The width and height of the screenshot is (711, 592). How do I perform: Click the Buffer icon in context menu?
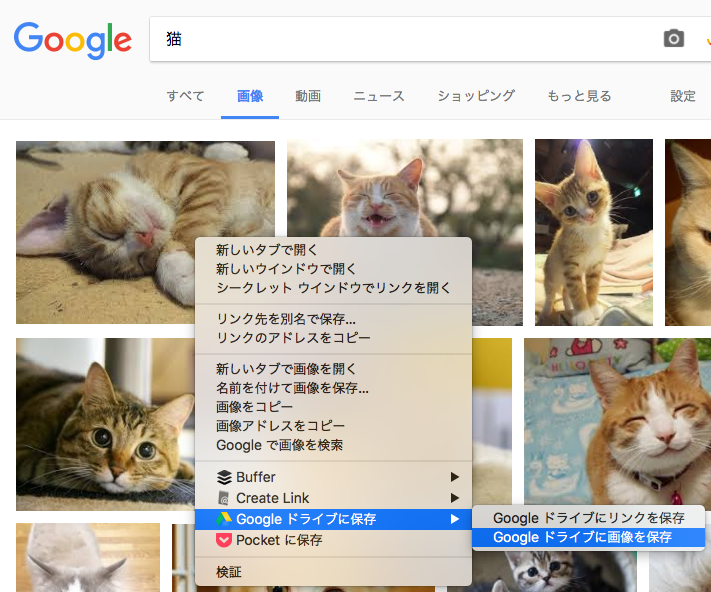click(x=224, y=477)
